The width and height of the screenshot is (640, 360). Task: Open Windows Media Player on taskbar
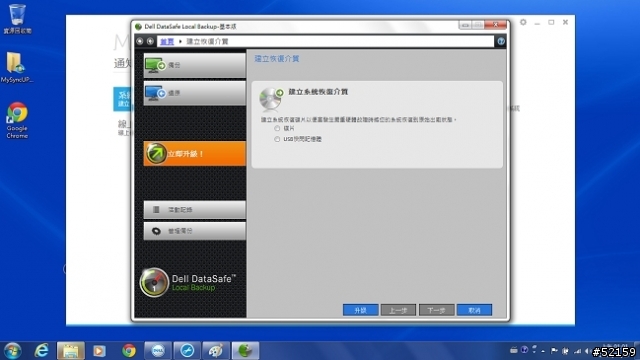(99, 351)
